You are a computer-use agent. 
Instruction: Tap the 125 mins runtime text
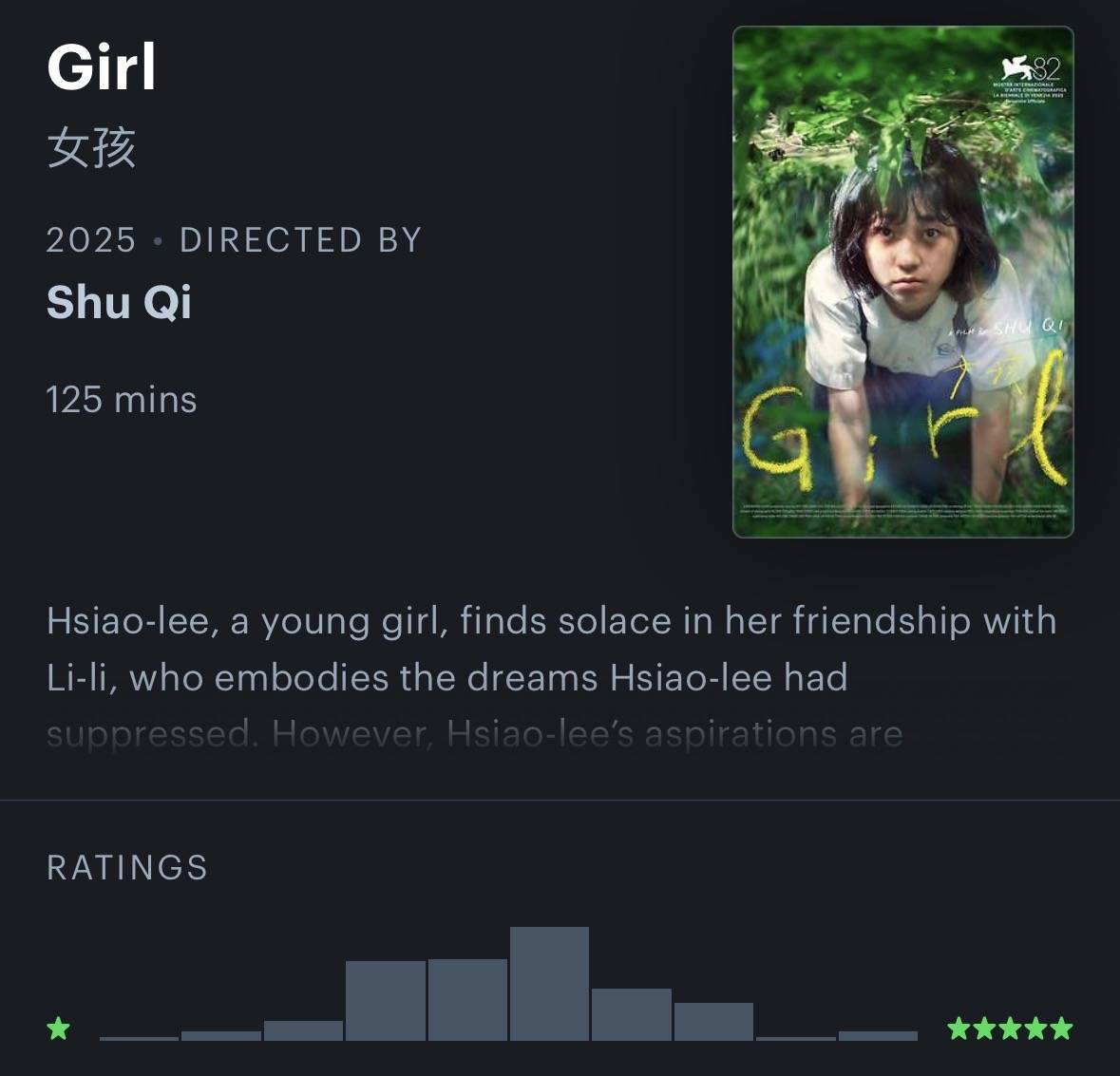coord(122,400)
